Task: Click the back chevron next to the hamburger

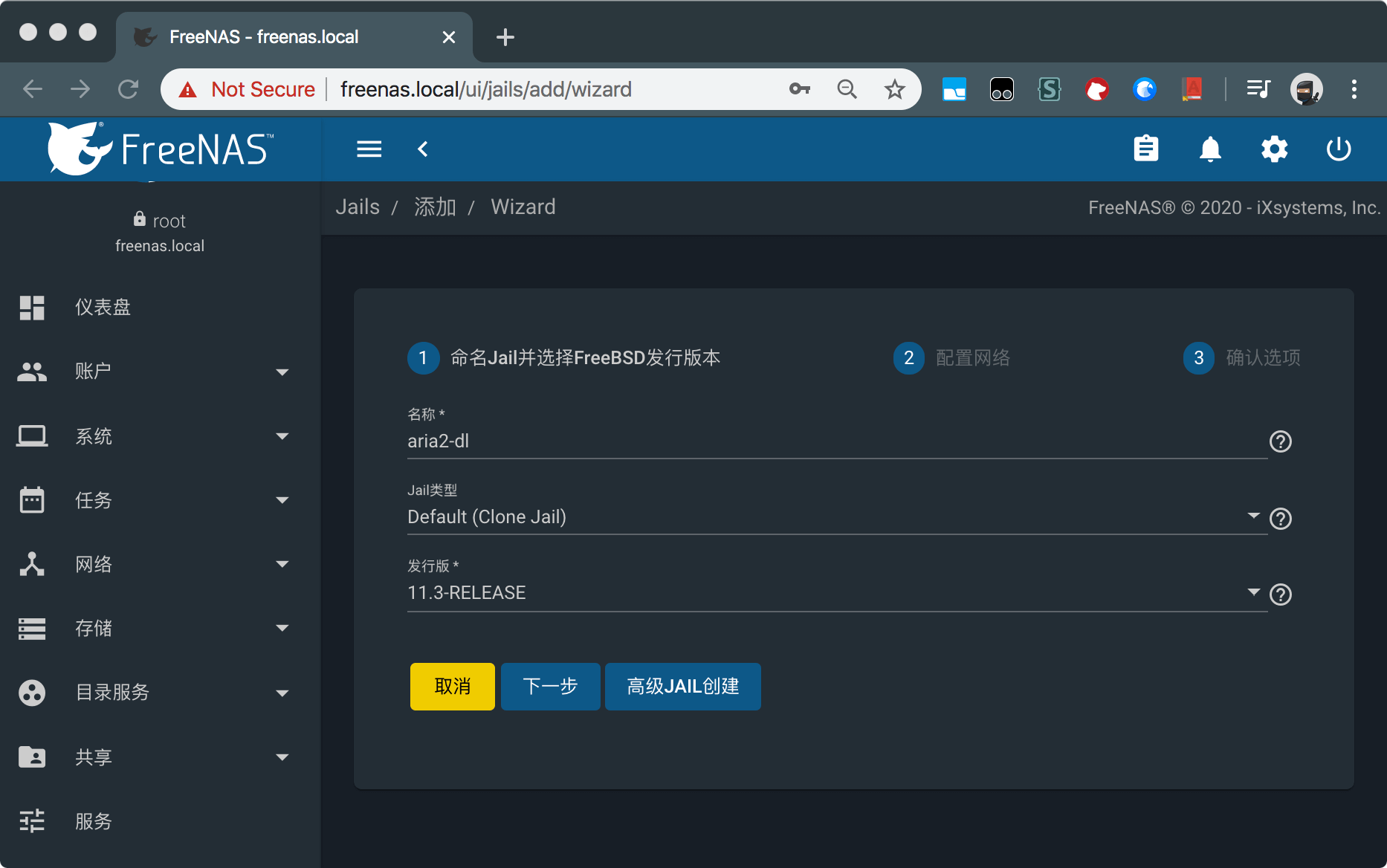Action: (x=423, y=149)
